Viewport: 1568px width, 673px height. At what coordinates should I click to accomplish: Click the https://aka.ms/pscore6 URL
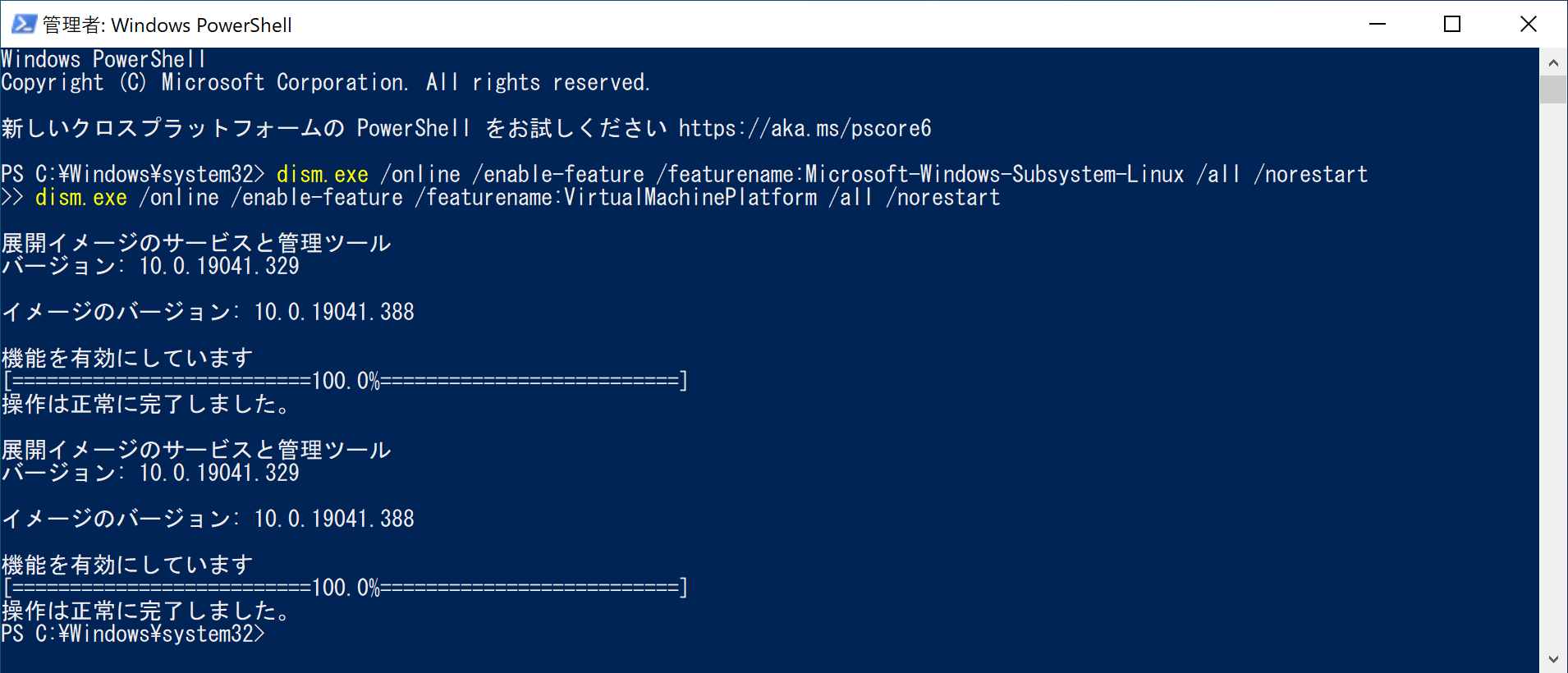click(805, 129)
